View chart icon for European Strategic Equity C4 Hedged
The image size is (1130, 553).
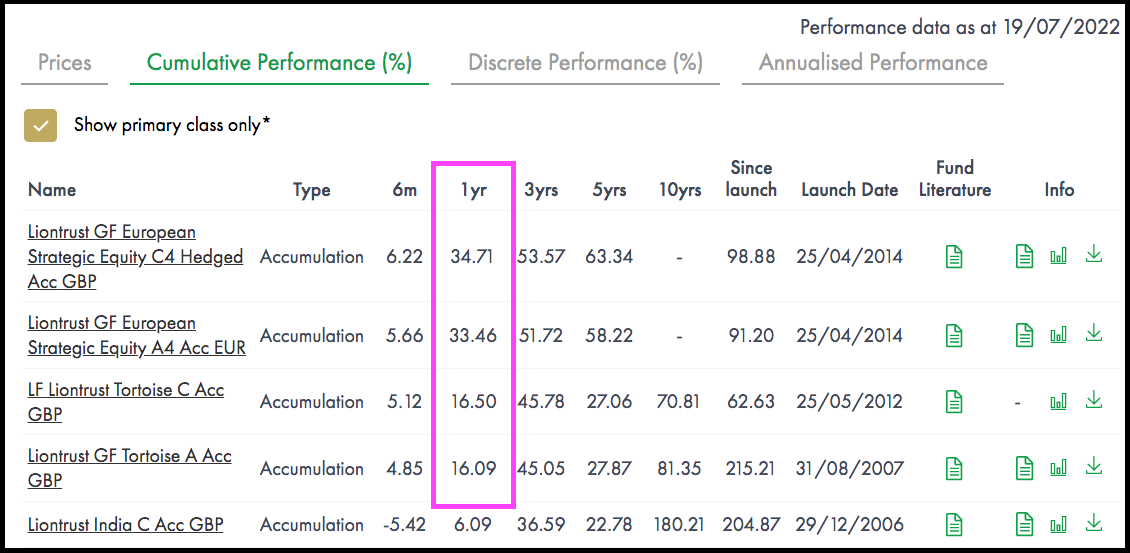click(x=1059, y=256)
